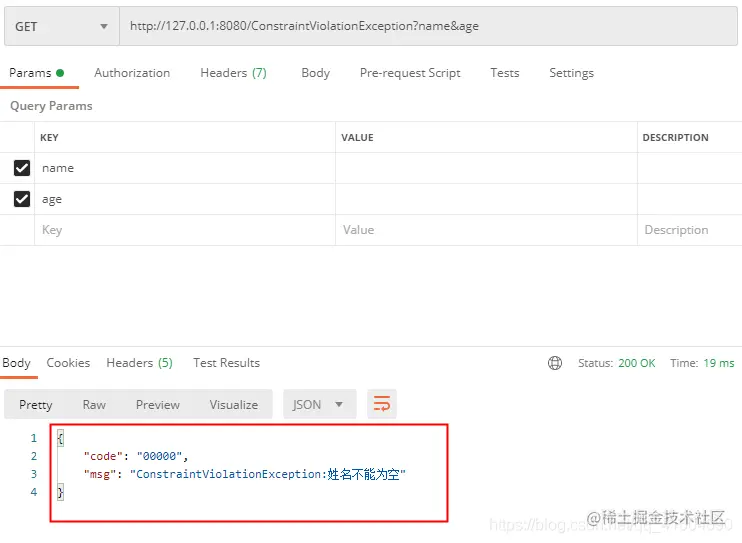Viewport: 742px width, 543px height.
Task: Click line number 1 in the response
Action: (34, 438)
